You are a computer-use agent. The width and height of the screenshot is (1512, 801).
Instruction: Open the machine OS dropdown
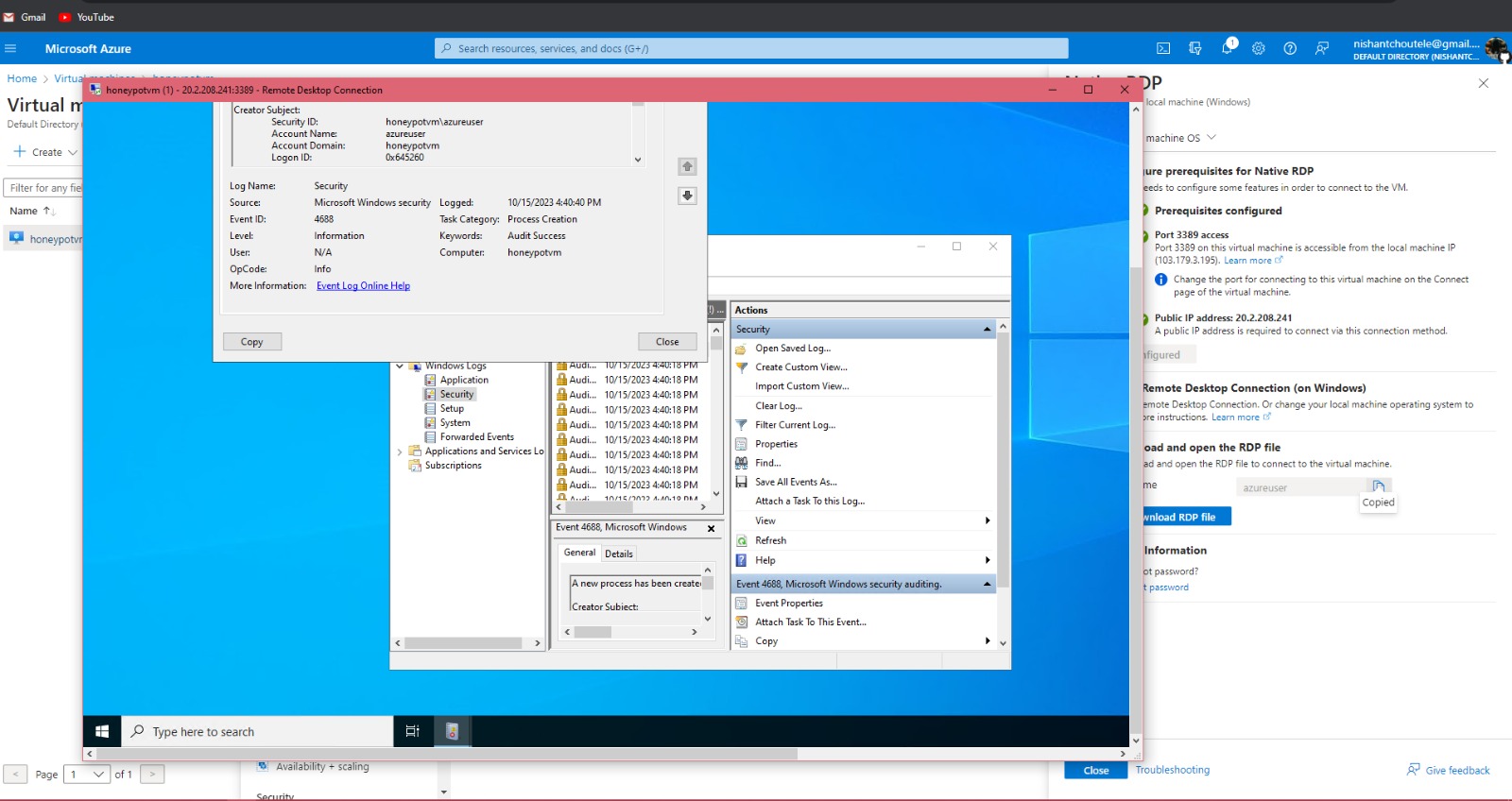click(1180, 138)
